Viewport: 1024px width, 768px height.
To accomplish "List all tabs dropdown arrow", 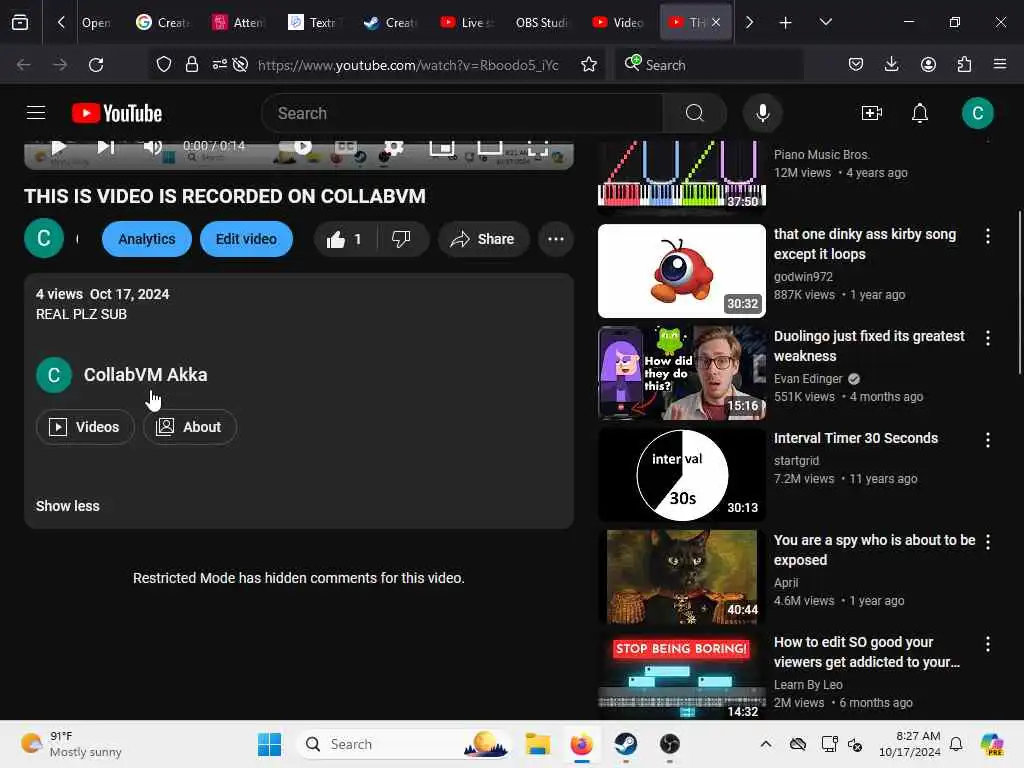I will point(825,22).
